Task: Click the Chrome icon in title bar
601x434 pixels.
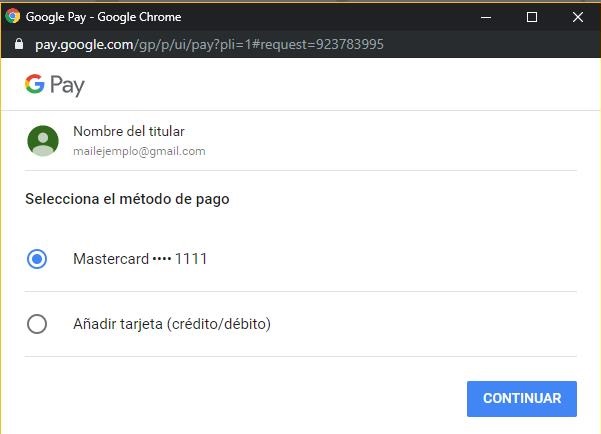Action: click(13, 17)
